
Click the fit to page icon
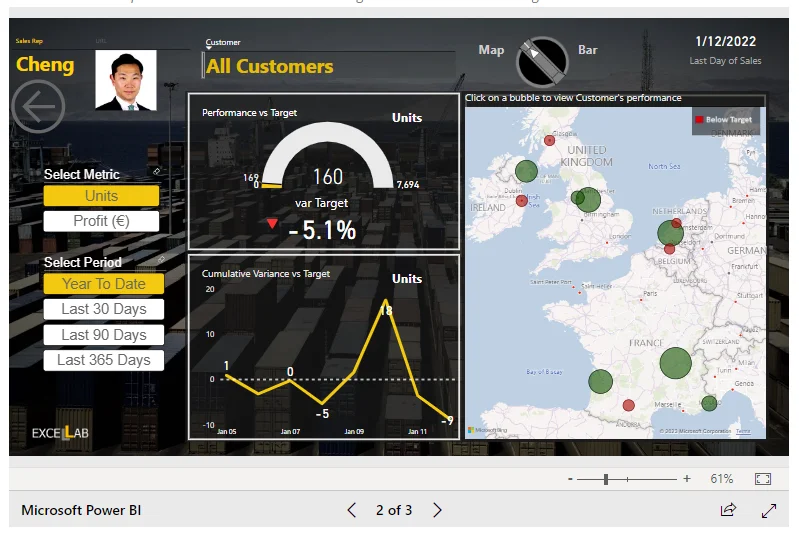763,480
